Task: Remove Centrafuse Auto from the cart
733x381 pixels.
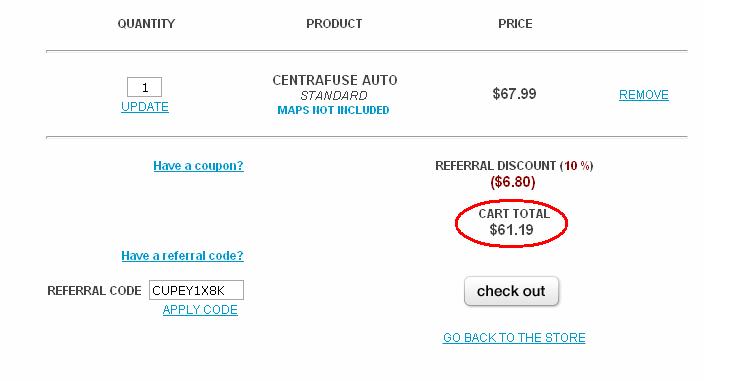Action: (x=644, y=95)
